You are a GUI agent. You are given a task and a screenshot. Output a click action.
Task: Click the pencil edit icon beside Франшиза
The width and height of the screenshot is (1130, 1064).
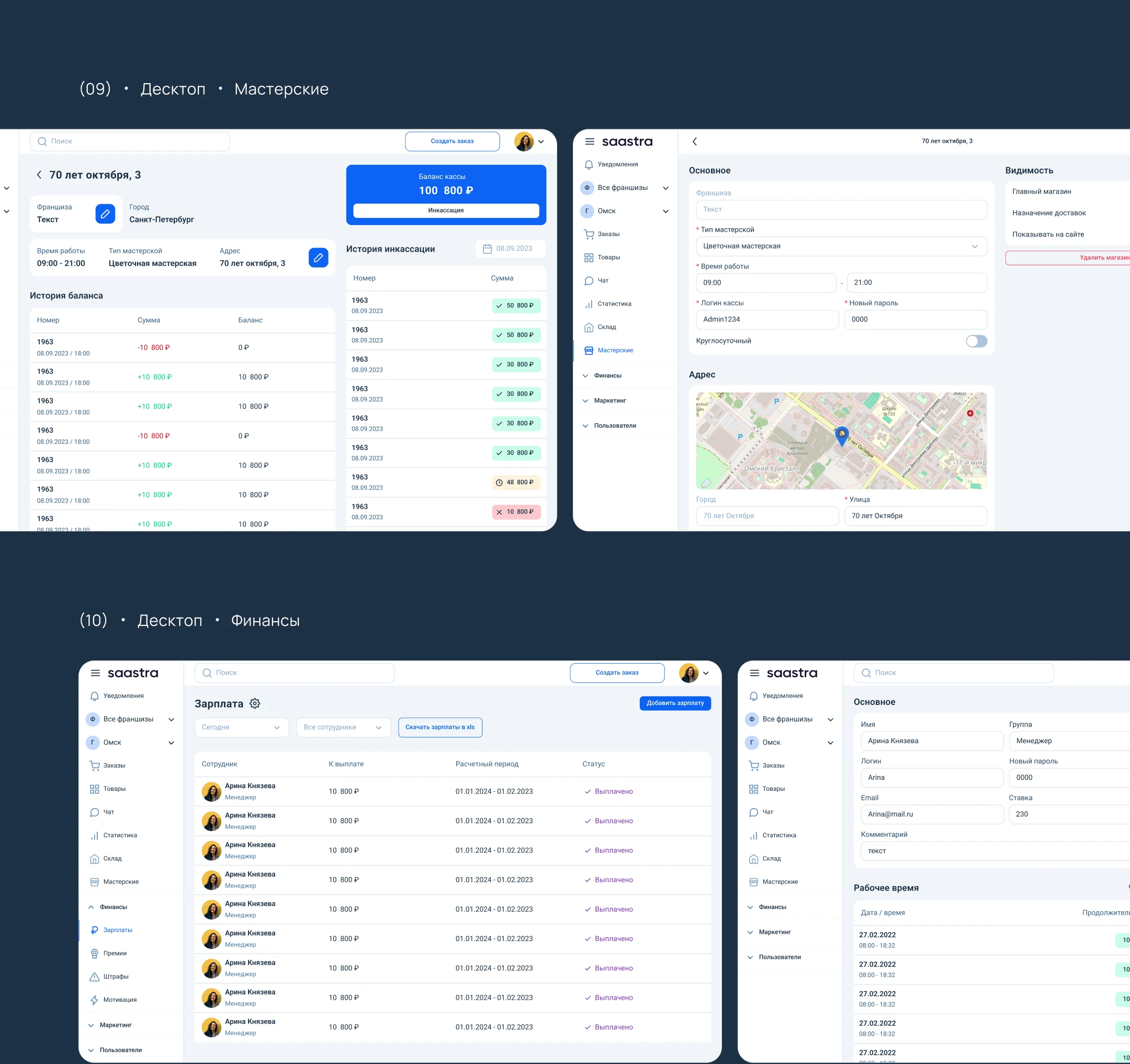(x=105, y=214)
